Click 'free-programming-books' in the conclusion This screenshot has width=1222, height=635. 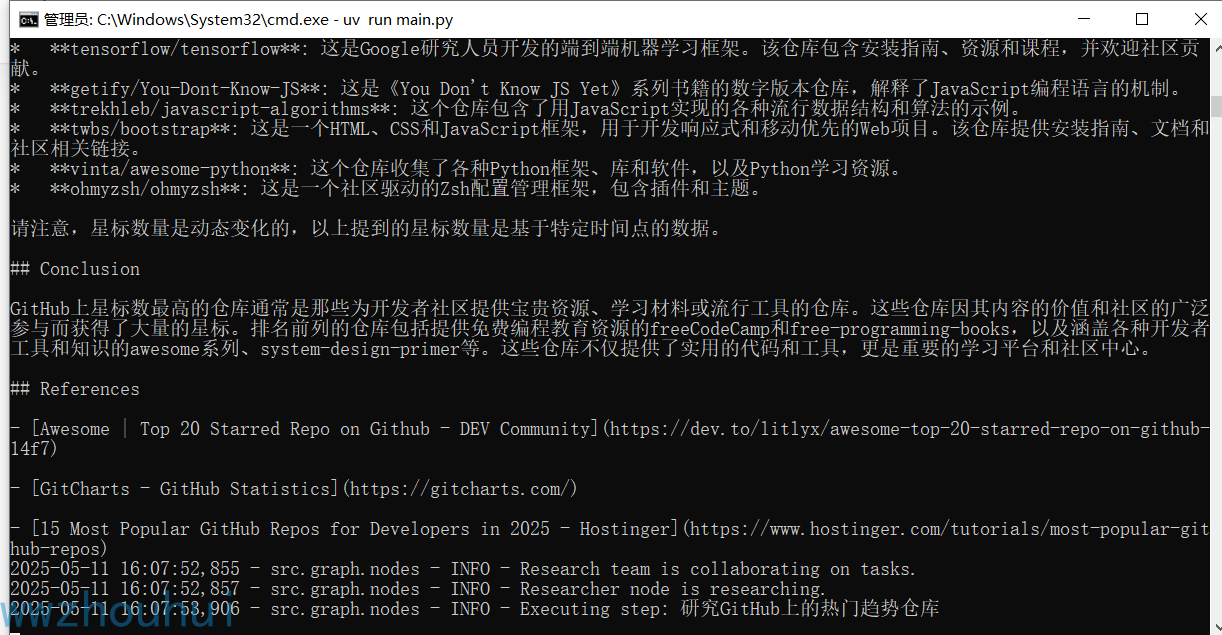900,329
